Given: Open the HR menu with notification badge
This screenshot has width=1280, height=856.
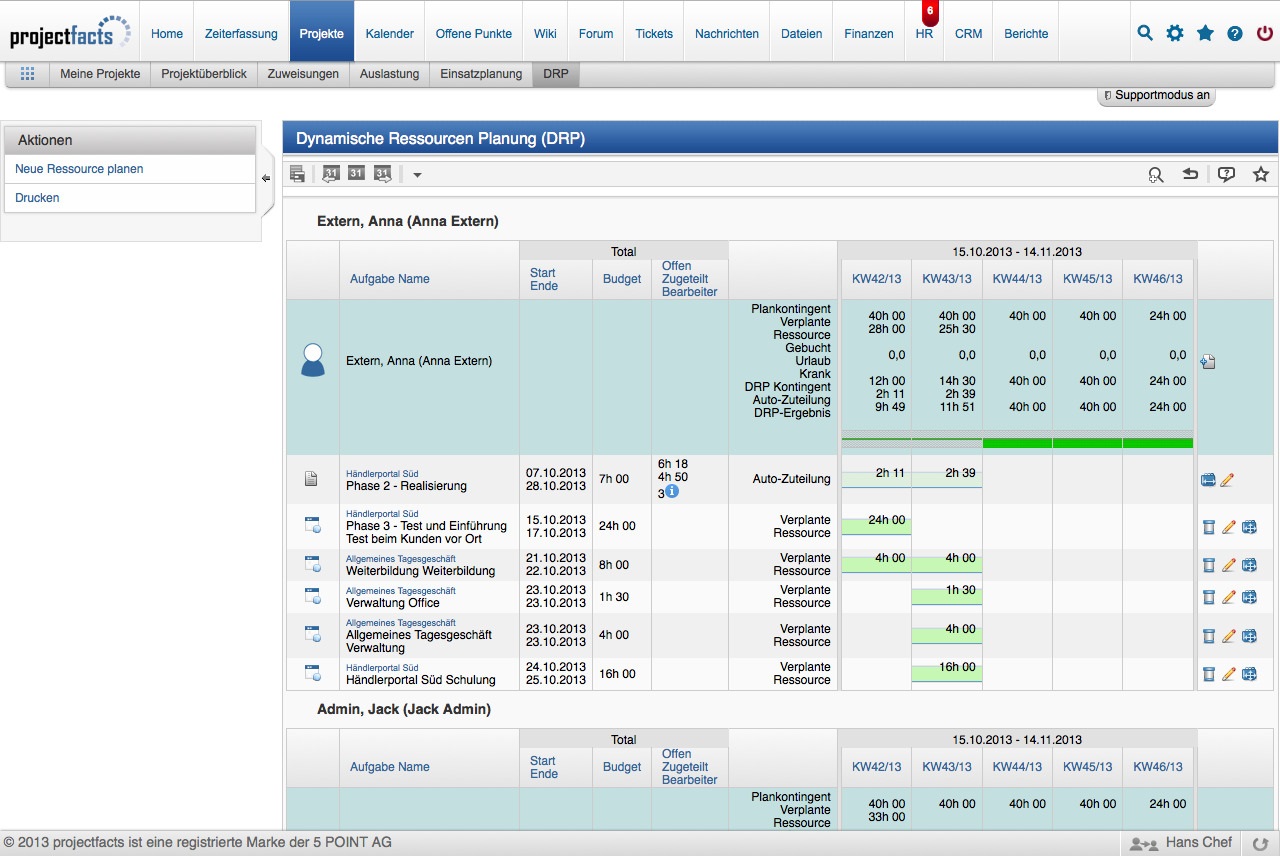Looking at the screenshot, I should click(924, 33).
